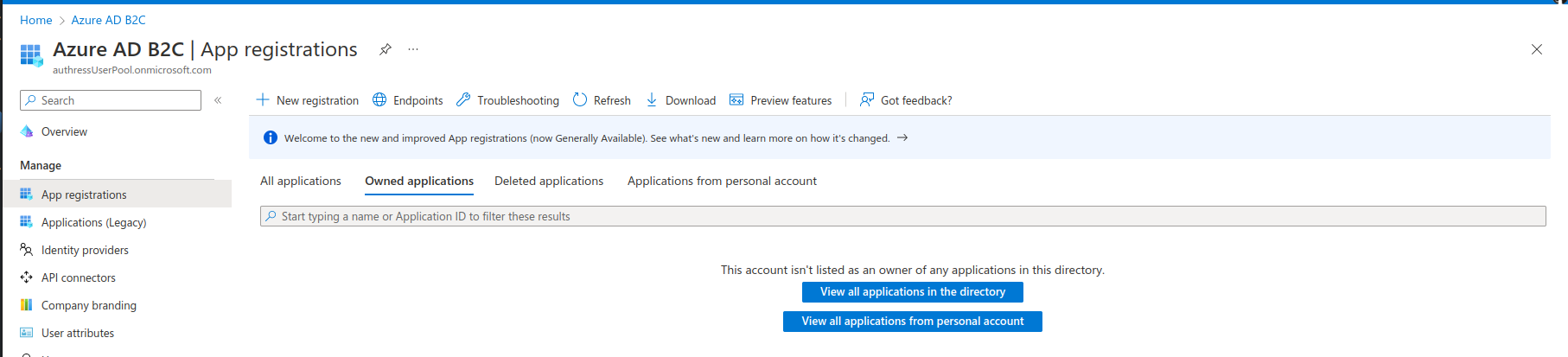Open Endpoints globe icon
The image size is (1568, 357).
379,100
